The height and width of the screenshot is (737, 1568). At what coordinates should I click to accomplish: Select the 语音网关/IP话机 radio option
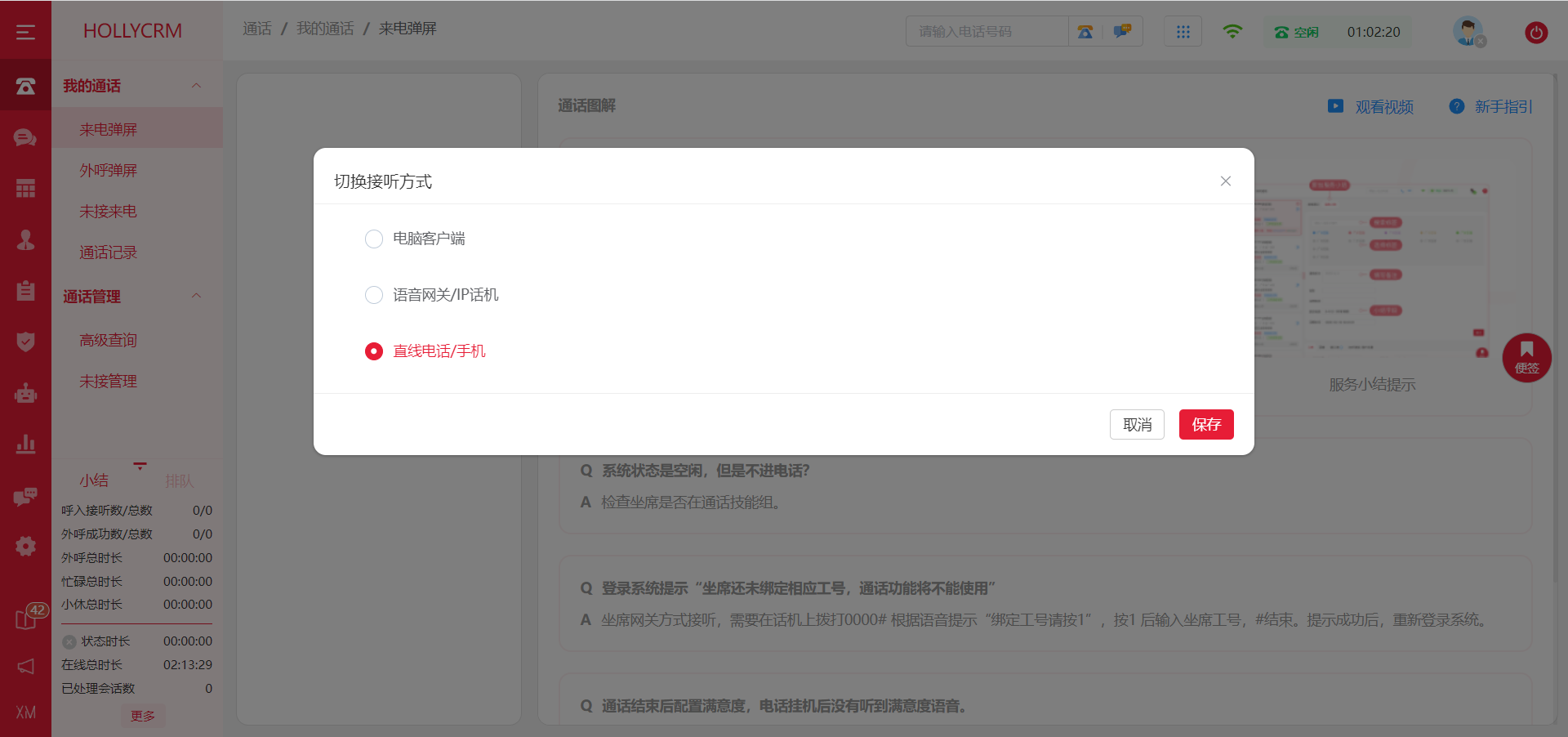pos(374,295)
